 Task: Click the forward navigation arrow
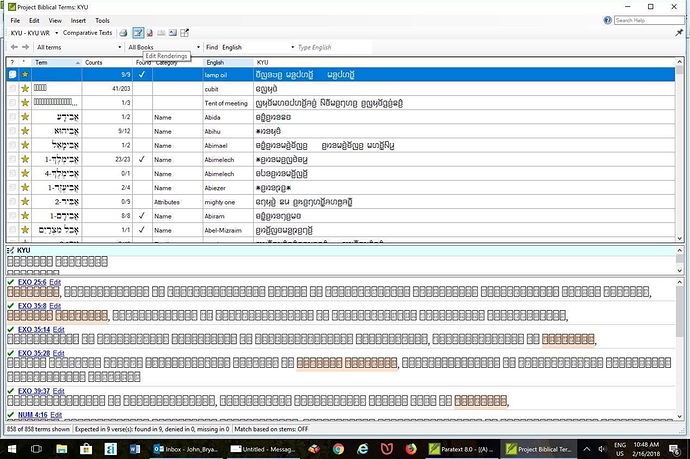coord(26,47)
